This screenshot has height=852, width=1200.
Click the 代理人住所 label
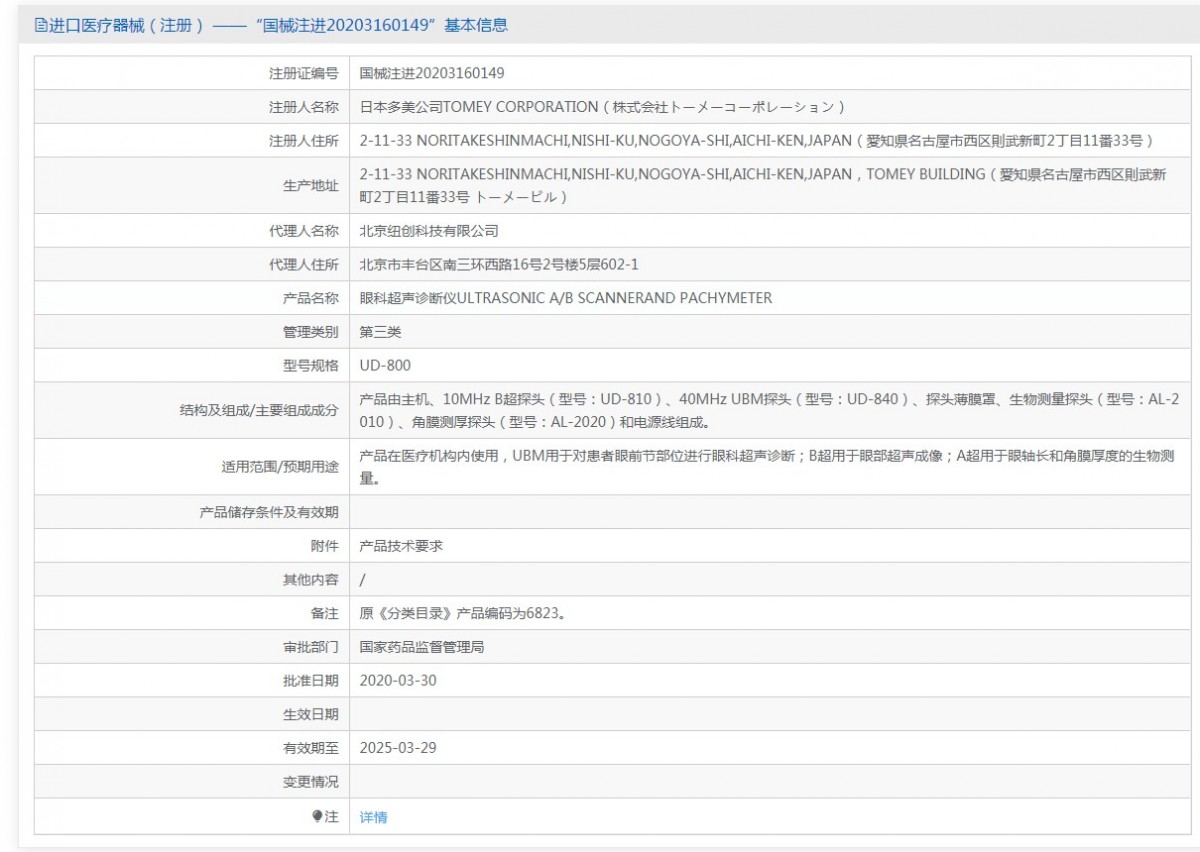click(304, 265)
